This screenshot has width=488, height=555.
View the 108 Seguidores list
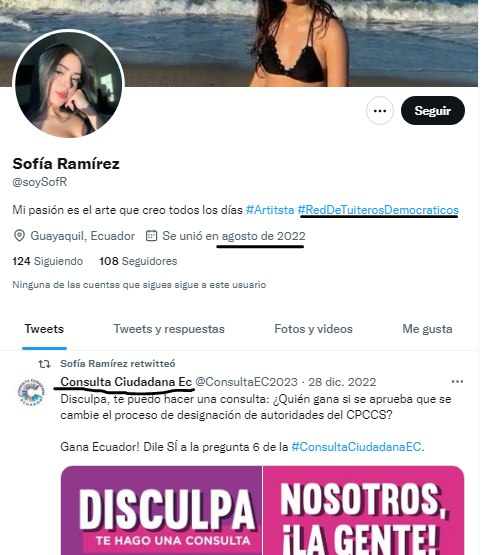pos(138,261)
